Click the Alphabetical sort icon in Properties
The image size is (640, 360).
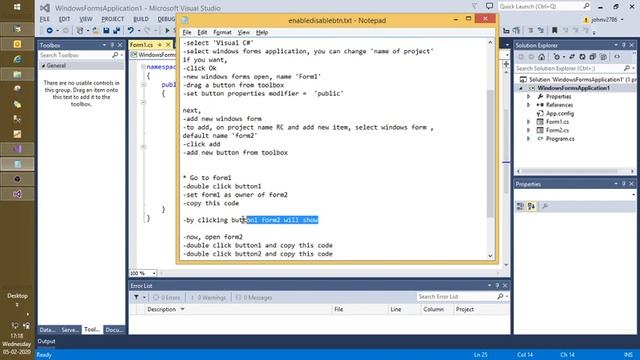[531, 207]
